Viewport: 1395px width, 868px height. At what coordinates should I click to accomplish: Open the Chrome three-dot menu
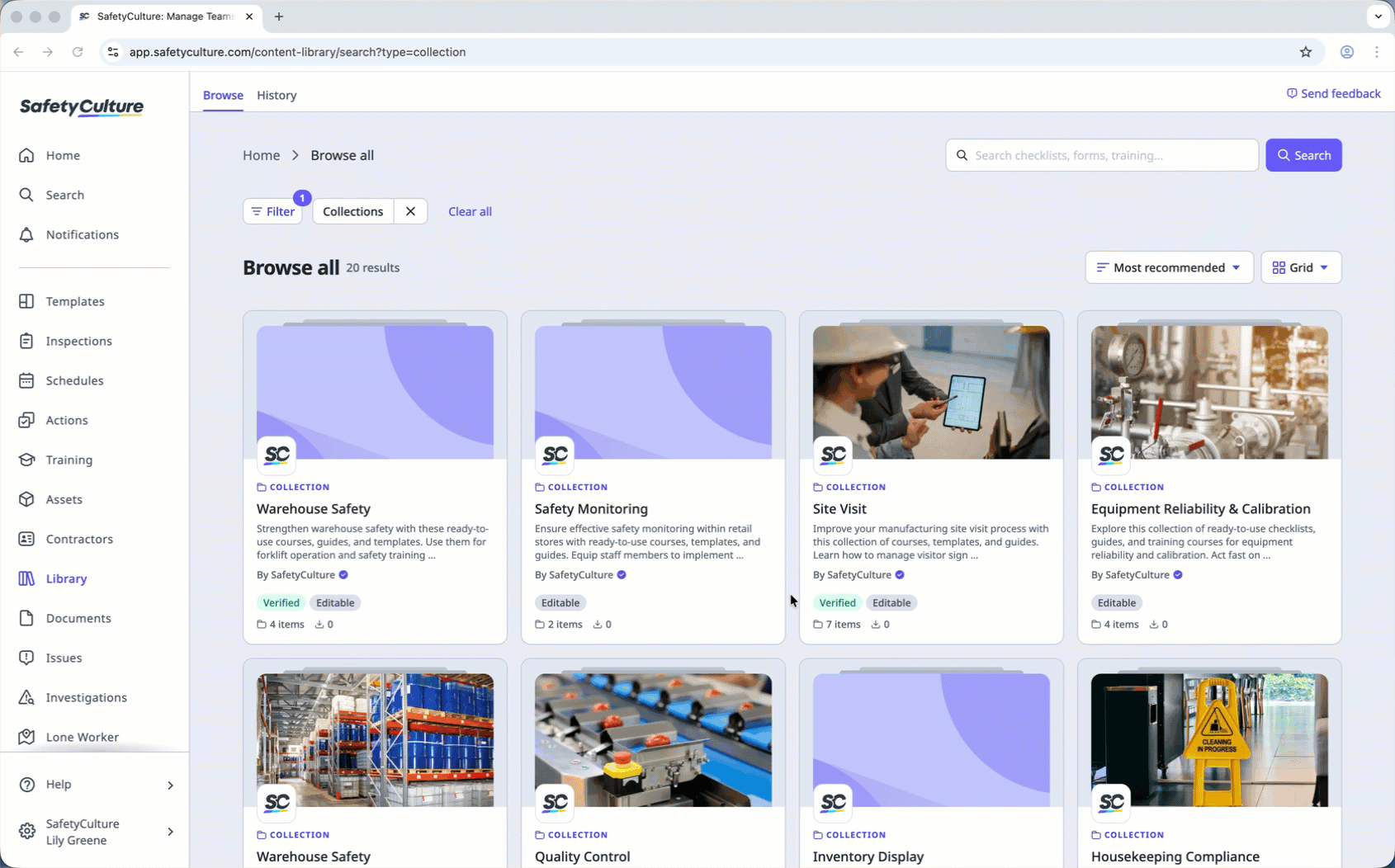pos(1377,52)
